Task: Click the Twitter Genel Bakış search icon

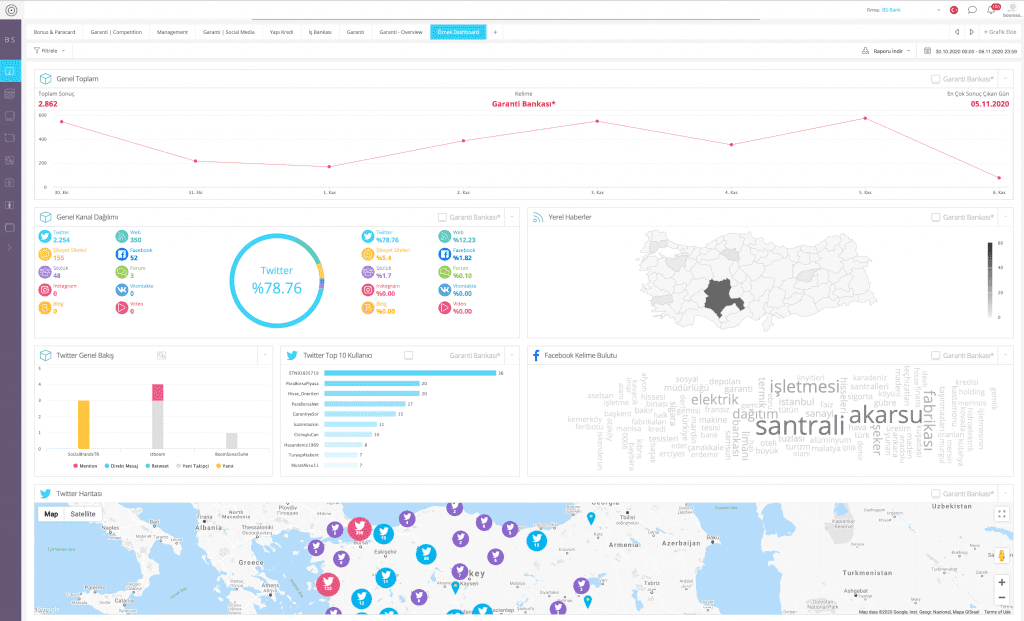Action: click(x=161, y=355)
